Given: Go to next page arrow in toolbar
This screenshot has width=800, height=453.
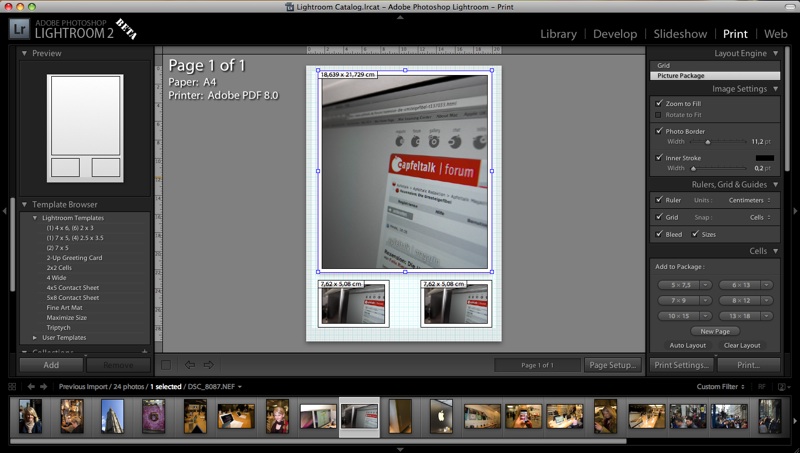Looking at the screenshot, I should point(208,365).
